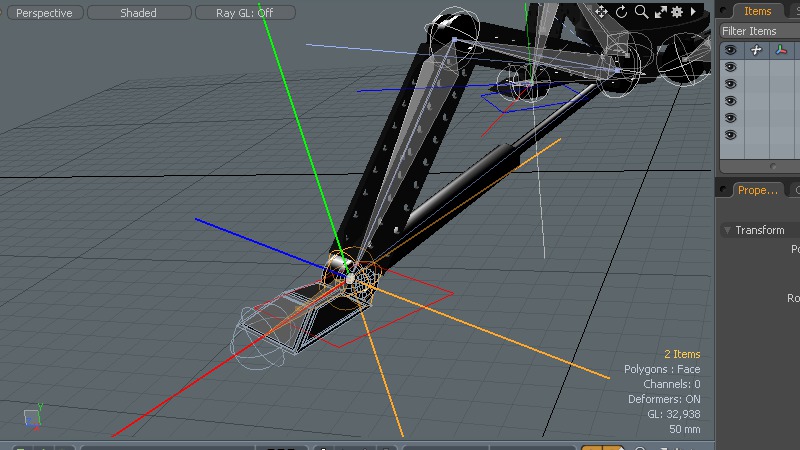This screenshot has height=450, width=800.
Task: Switch to the Properties tab
Action: (756, 190)
